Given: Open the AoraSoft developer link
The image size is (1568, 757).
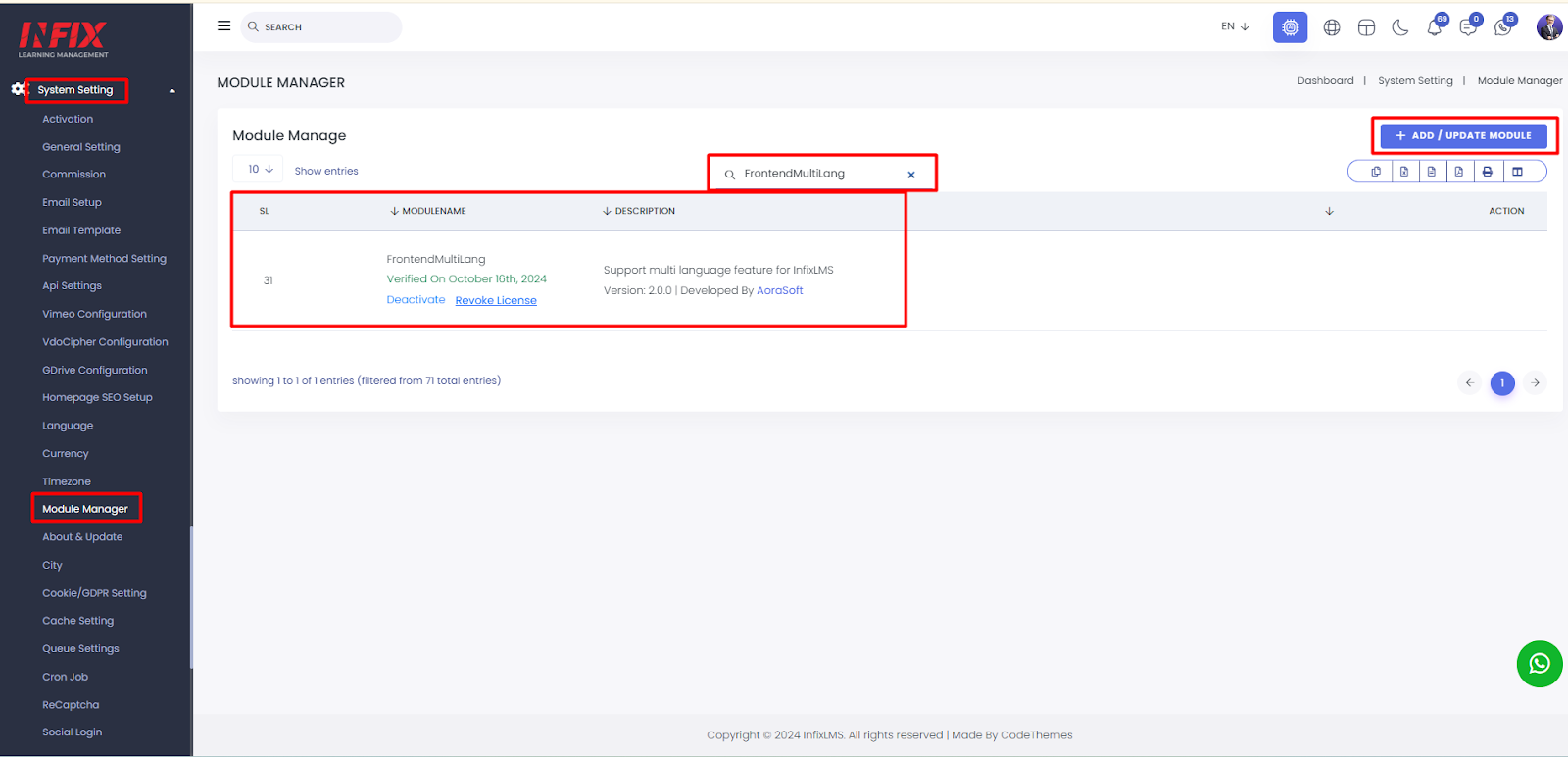Looking at the screenshot, I should tap(780, 290).
